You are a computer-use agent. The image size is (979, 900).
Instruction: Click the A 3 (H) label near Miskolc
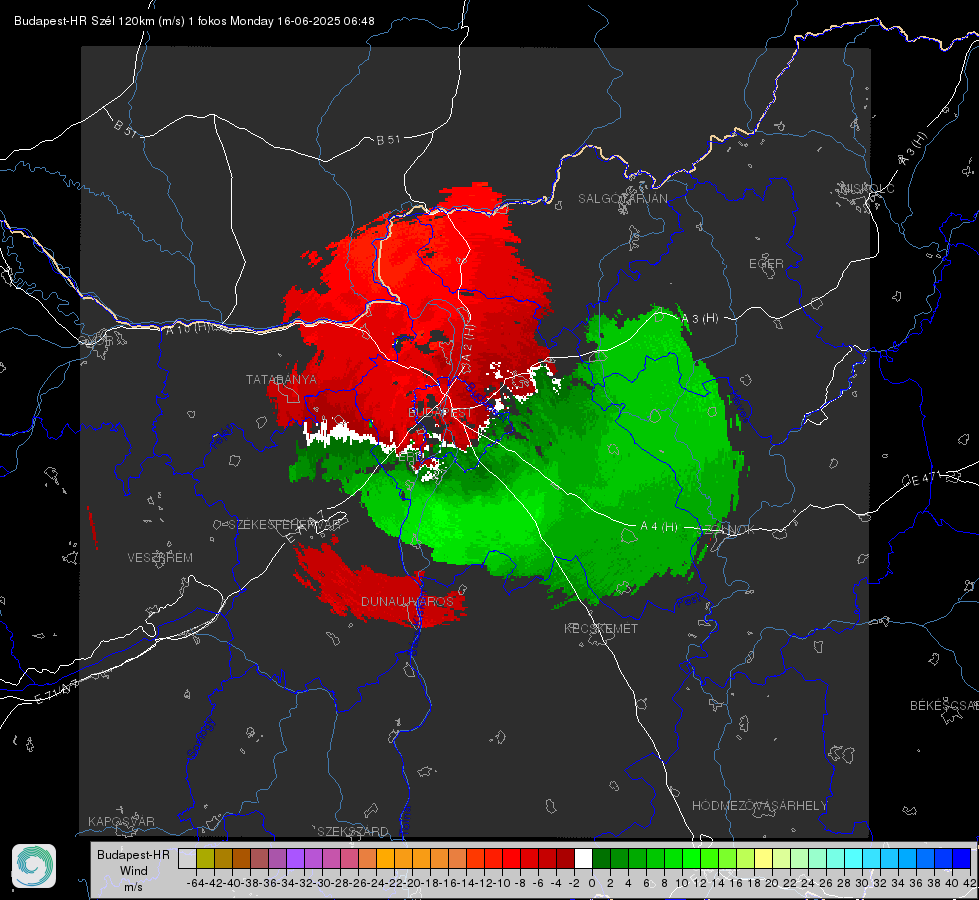[x=913, y=149]
